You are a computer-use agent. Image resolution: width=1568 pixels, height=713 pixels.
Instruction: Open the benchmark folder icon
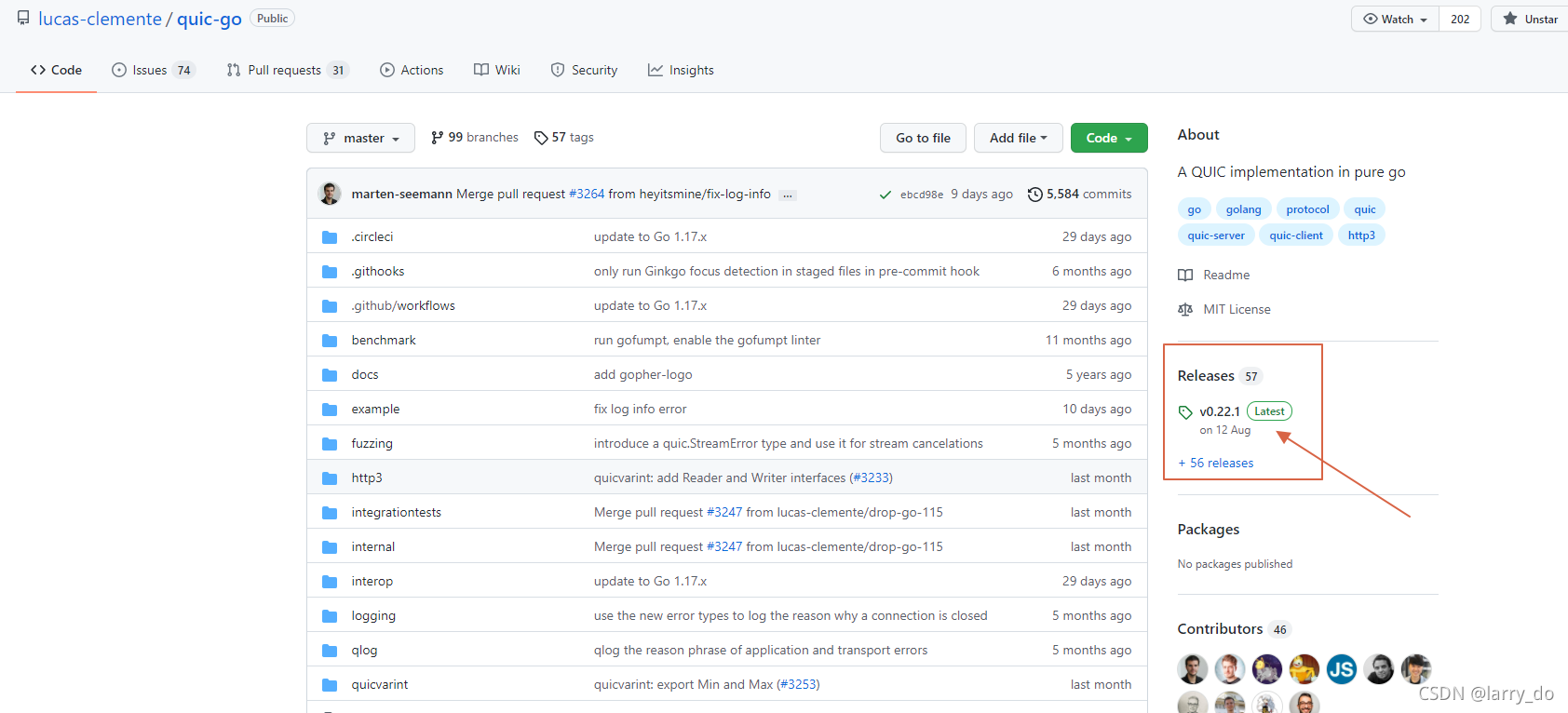click(x=330, y=341)
